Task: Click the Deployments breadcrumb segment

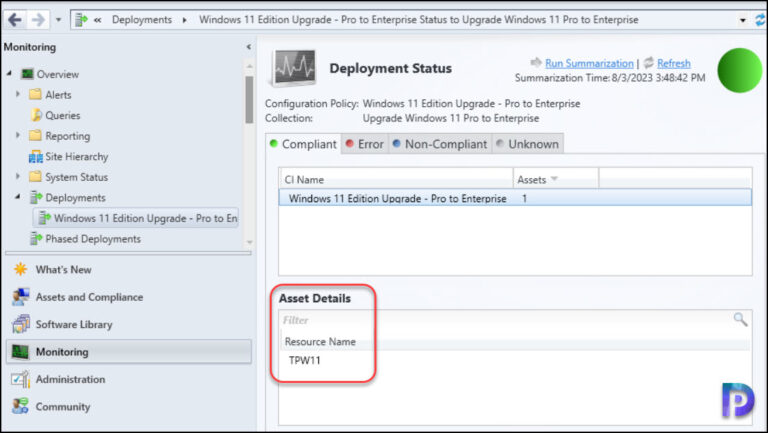Action: (142, 20)
